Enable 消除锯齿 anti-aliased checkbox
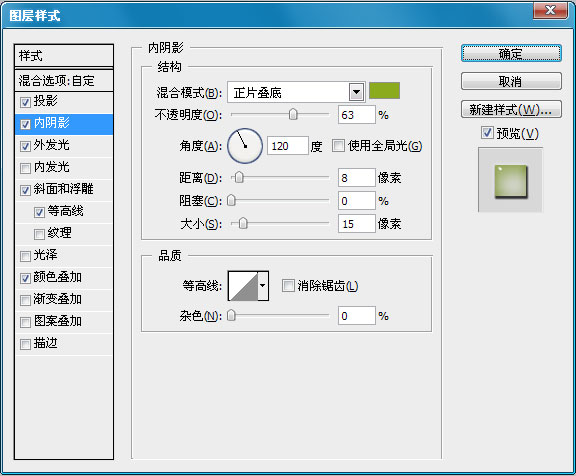Image resolution: width=576 pixels, height=476 pixels. click(x=288, y=285)
